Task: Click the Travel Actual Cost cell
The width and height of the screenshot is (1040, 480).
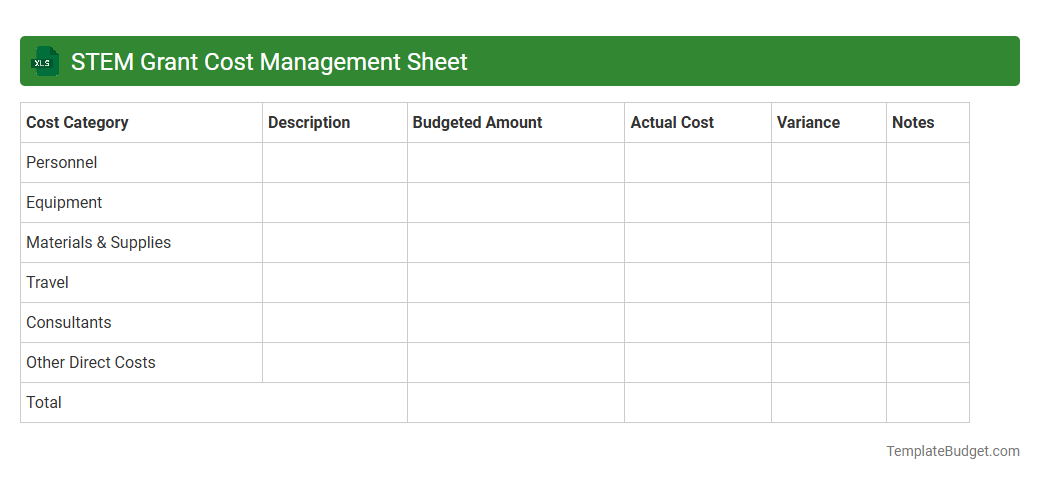Action: pos(698,282)
